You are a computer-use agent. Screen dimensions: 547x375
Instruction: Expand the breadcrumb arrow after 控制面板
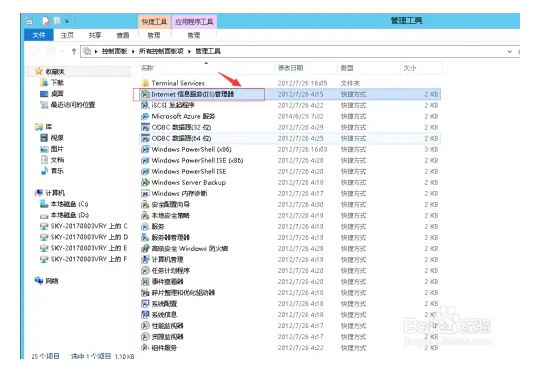(133, 52)
